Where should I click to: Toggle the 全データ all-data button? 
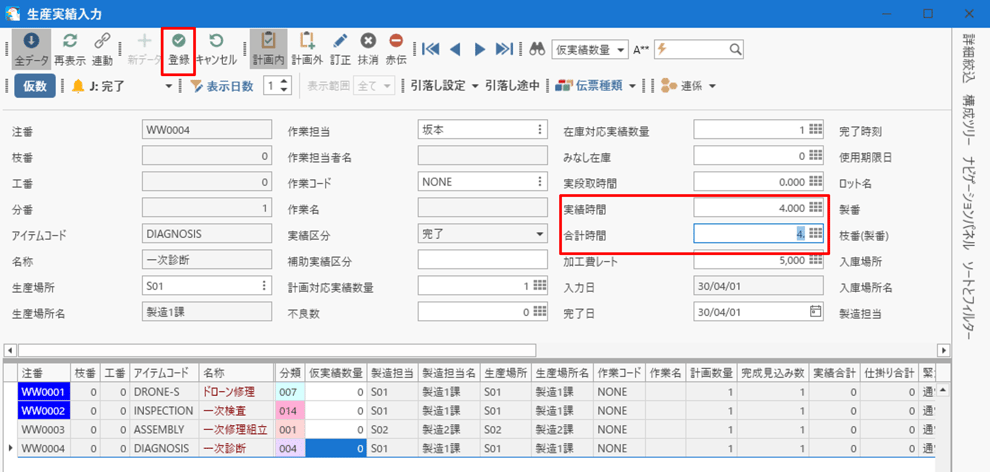(x=30, y=48)
